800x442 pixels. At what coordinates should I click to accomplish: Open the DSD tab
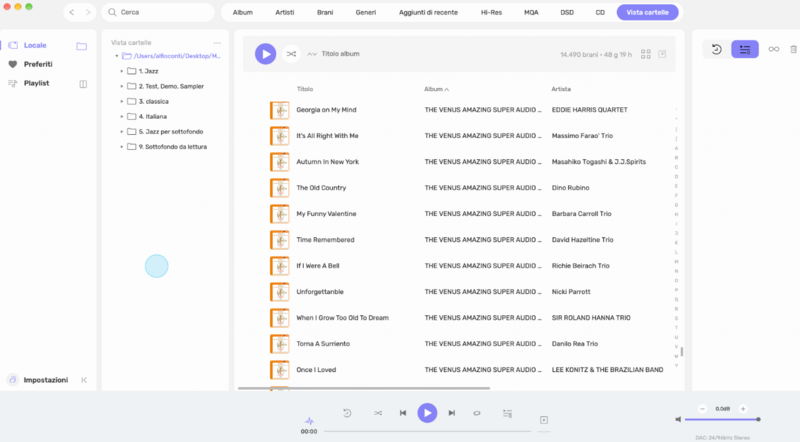pyautogui.click(x=567, y=12)
